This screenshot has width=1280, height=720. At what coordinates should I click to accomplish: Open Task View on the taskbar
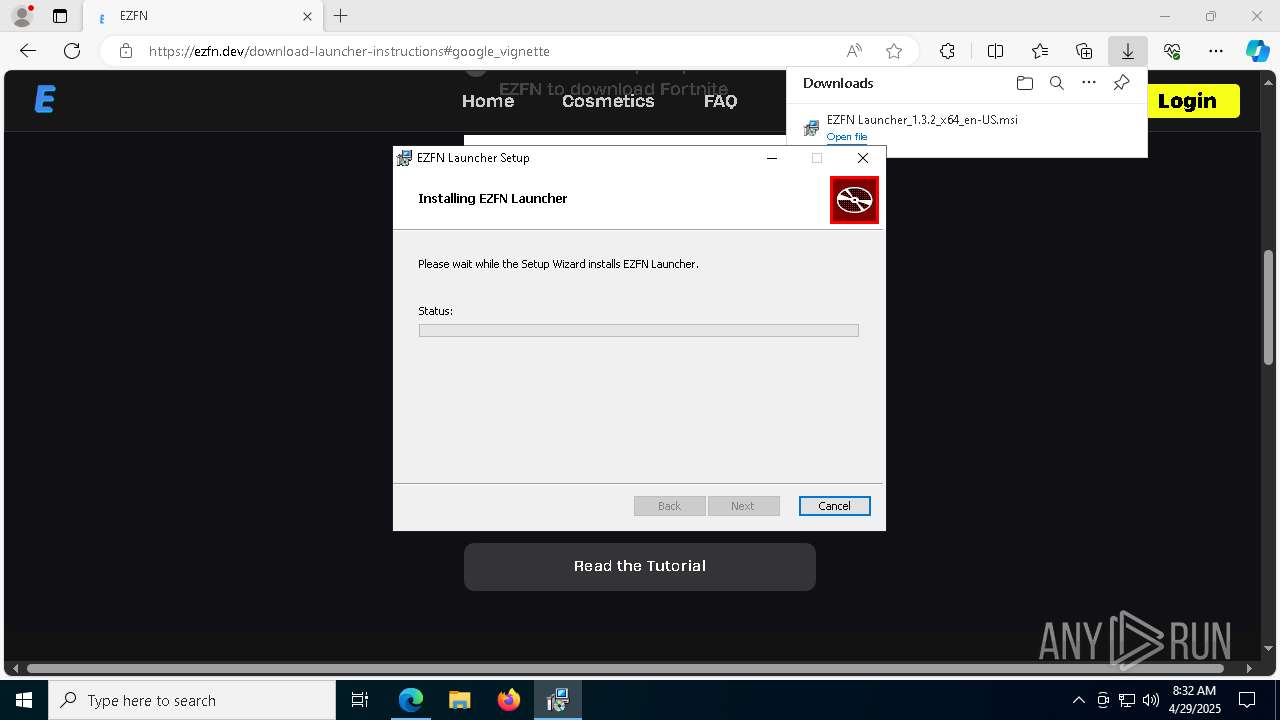tap(360, 700)
